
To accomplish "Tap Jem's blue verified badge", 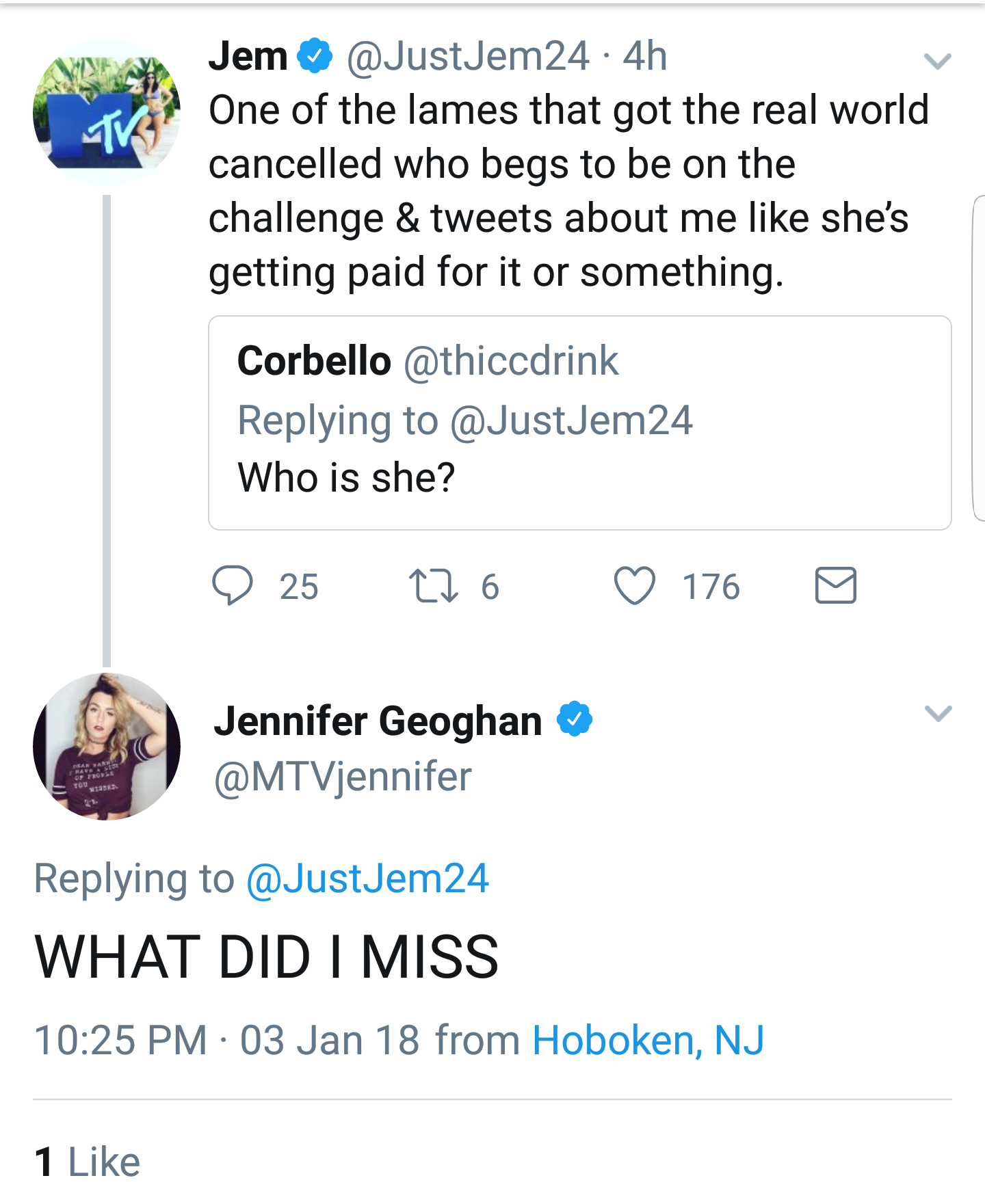I will point(315,56).
